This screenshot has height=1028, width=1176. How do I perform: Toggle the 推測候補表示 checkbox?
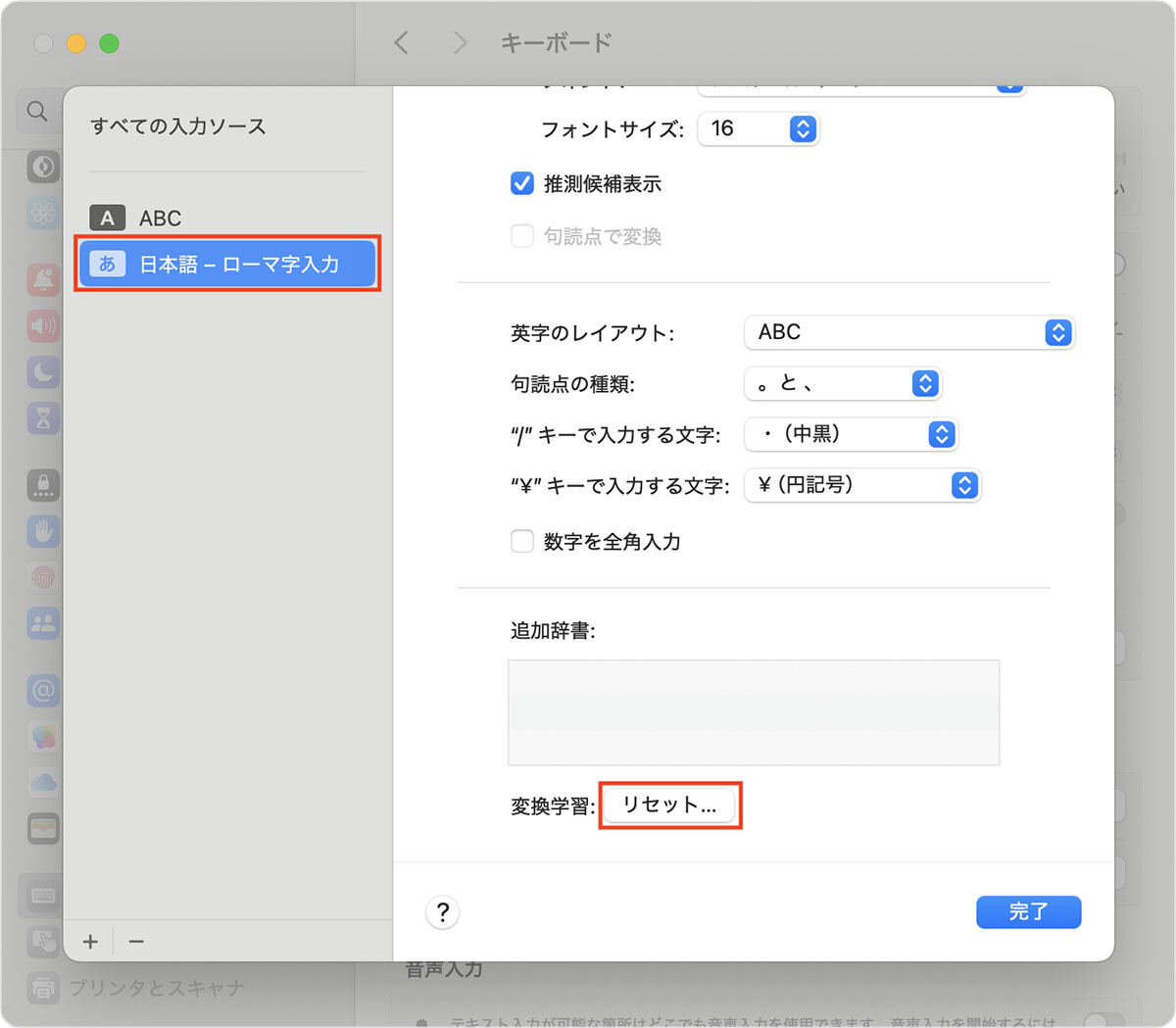point(522,183)
